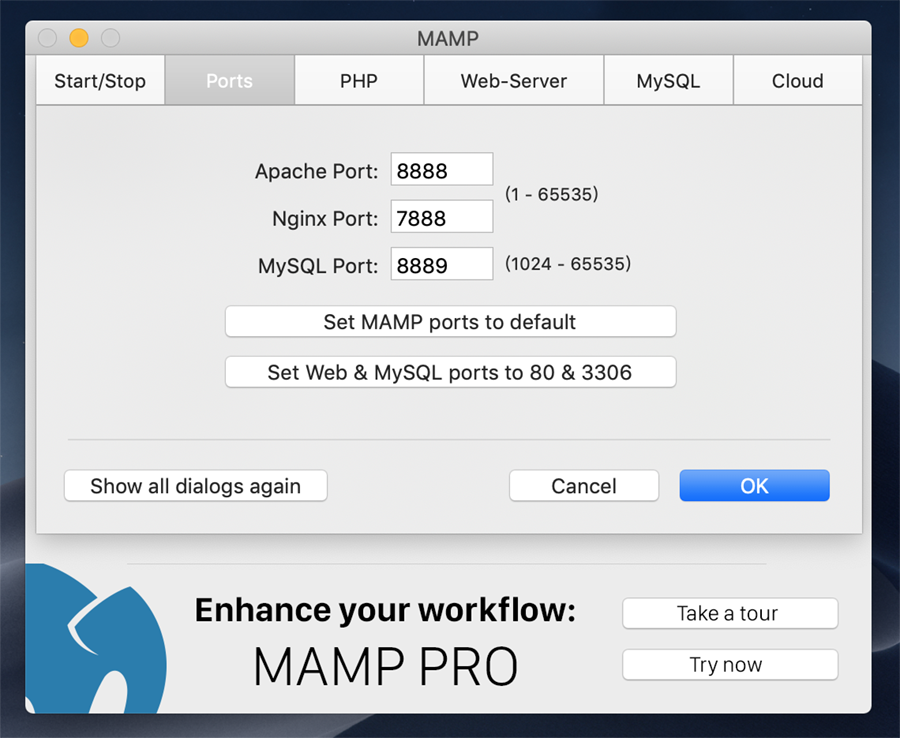
Task: Click Show all dialogs again button
Action: (196, 486)
